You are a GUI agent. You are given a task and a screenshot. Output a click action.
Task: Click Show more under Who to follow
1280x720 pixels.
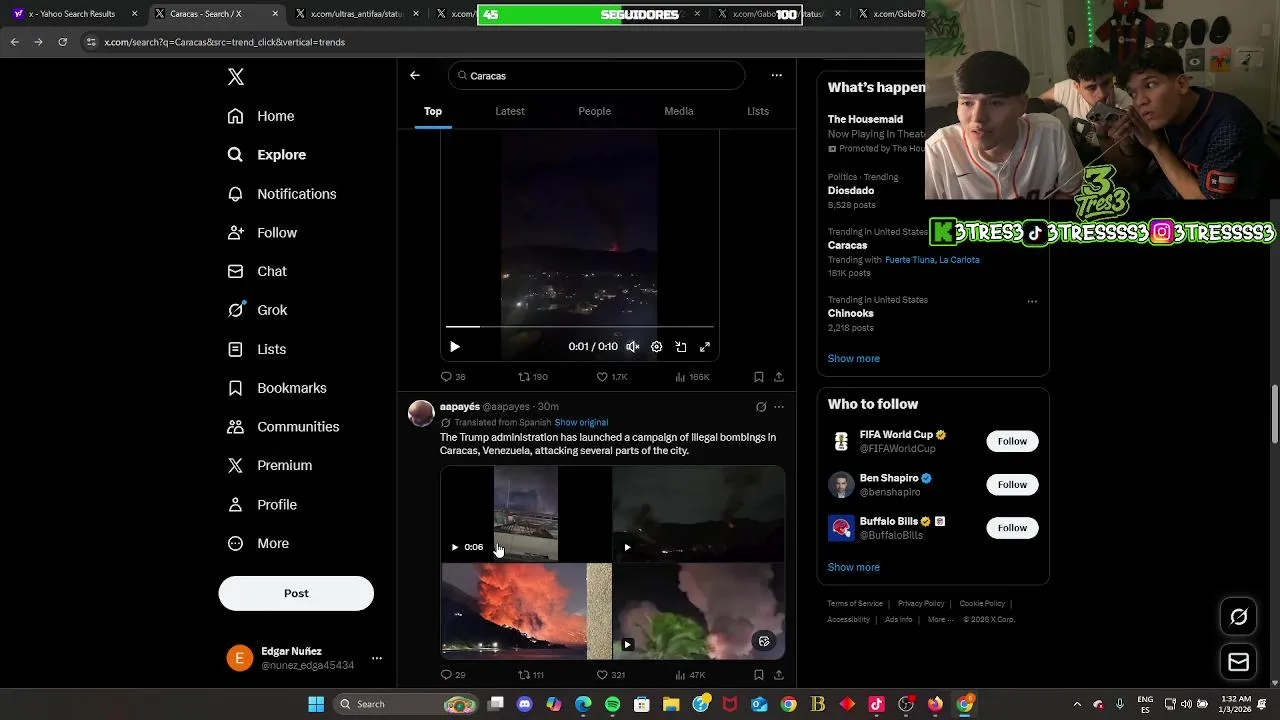(854, 567)
